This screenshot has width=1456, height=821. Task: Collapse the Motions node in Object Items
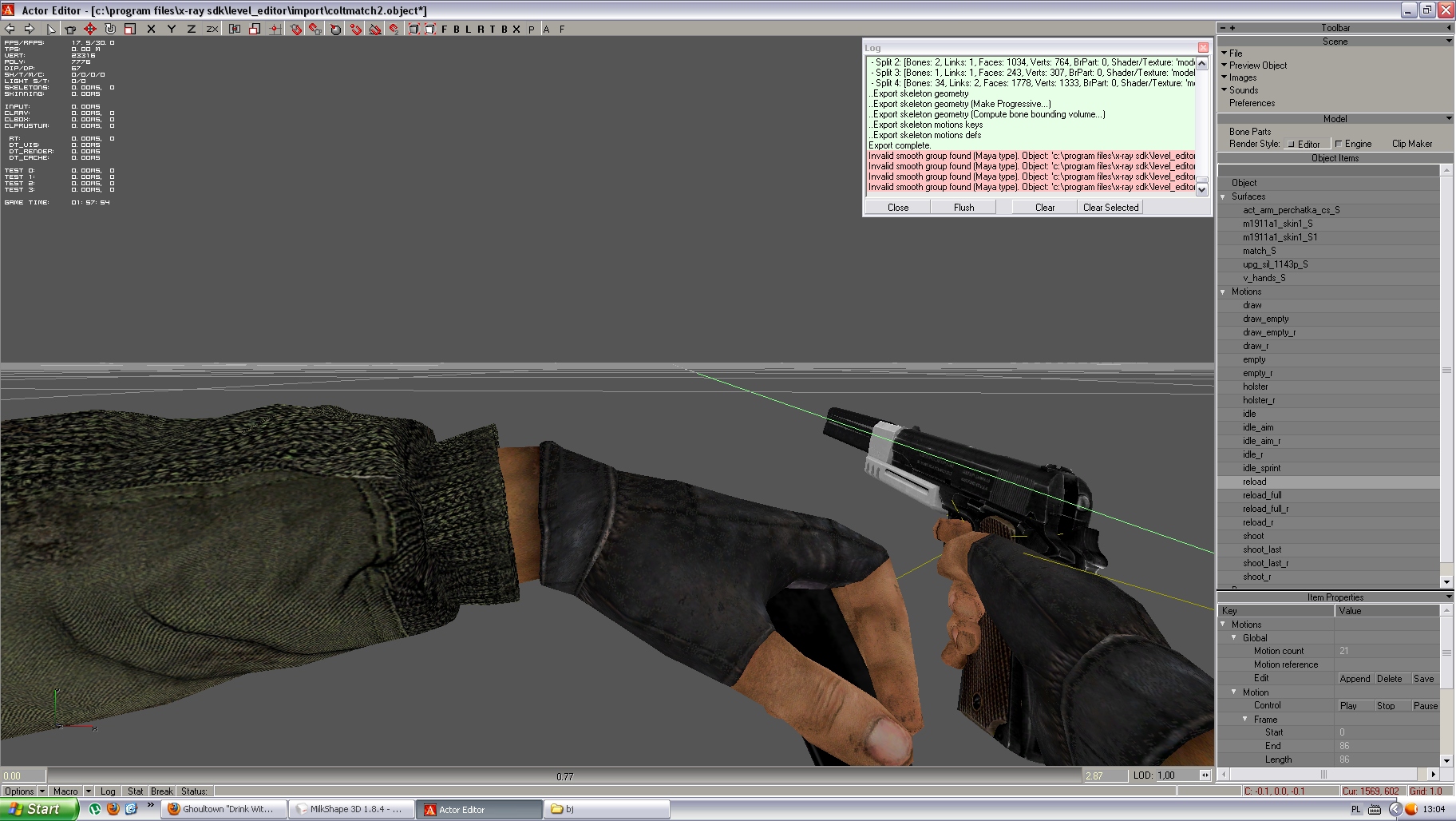click(1223, 292)
